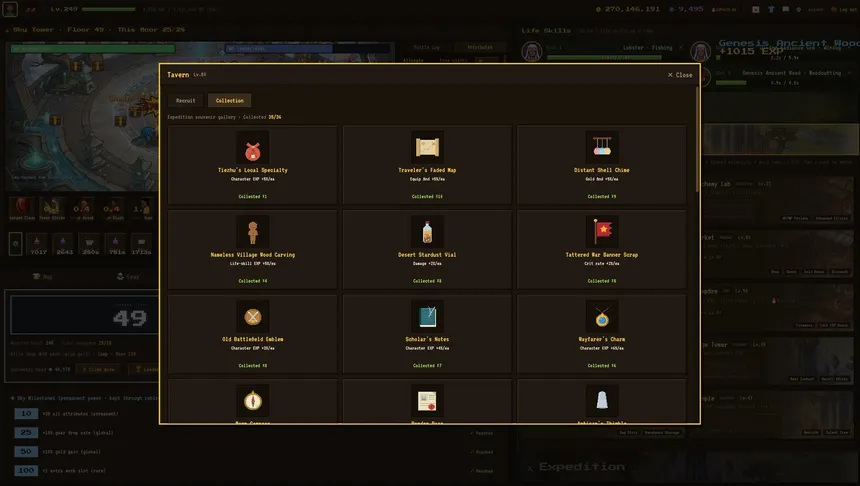Select the Desert Stardust Vial bottle icon
This screenshot has width=860, height=486.
coord(427,231)
